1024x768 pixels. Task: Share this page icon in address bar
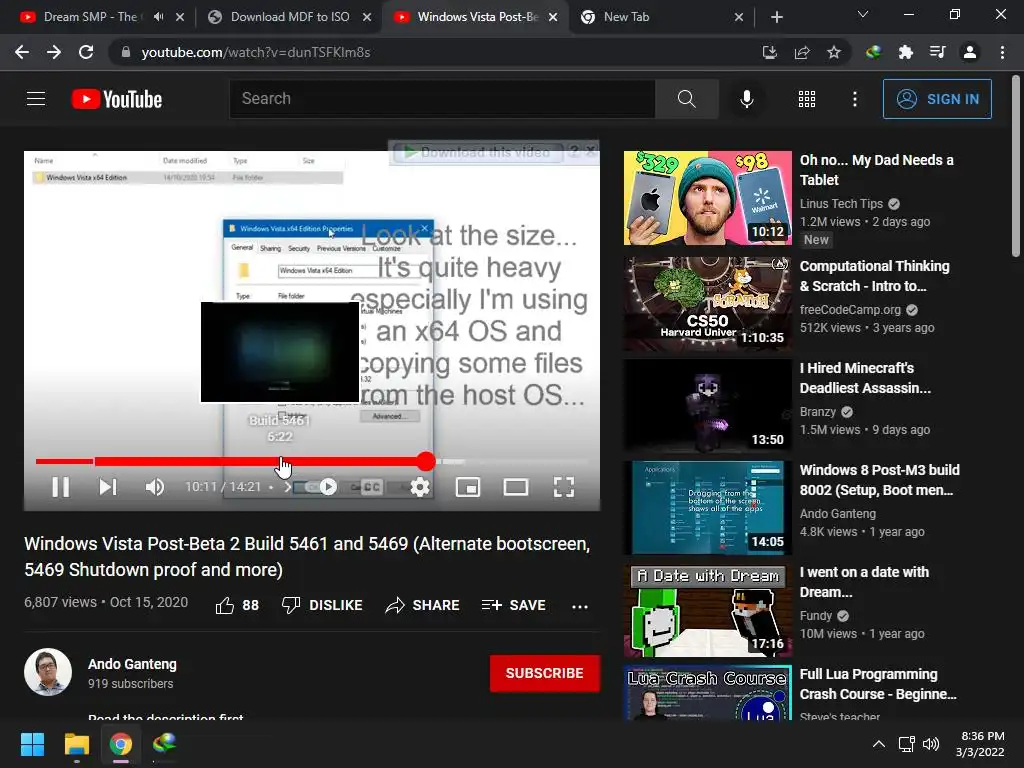[x=802, y=52]
